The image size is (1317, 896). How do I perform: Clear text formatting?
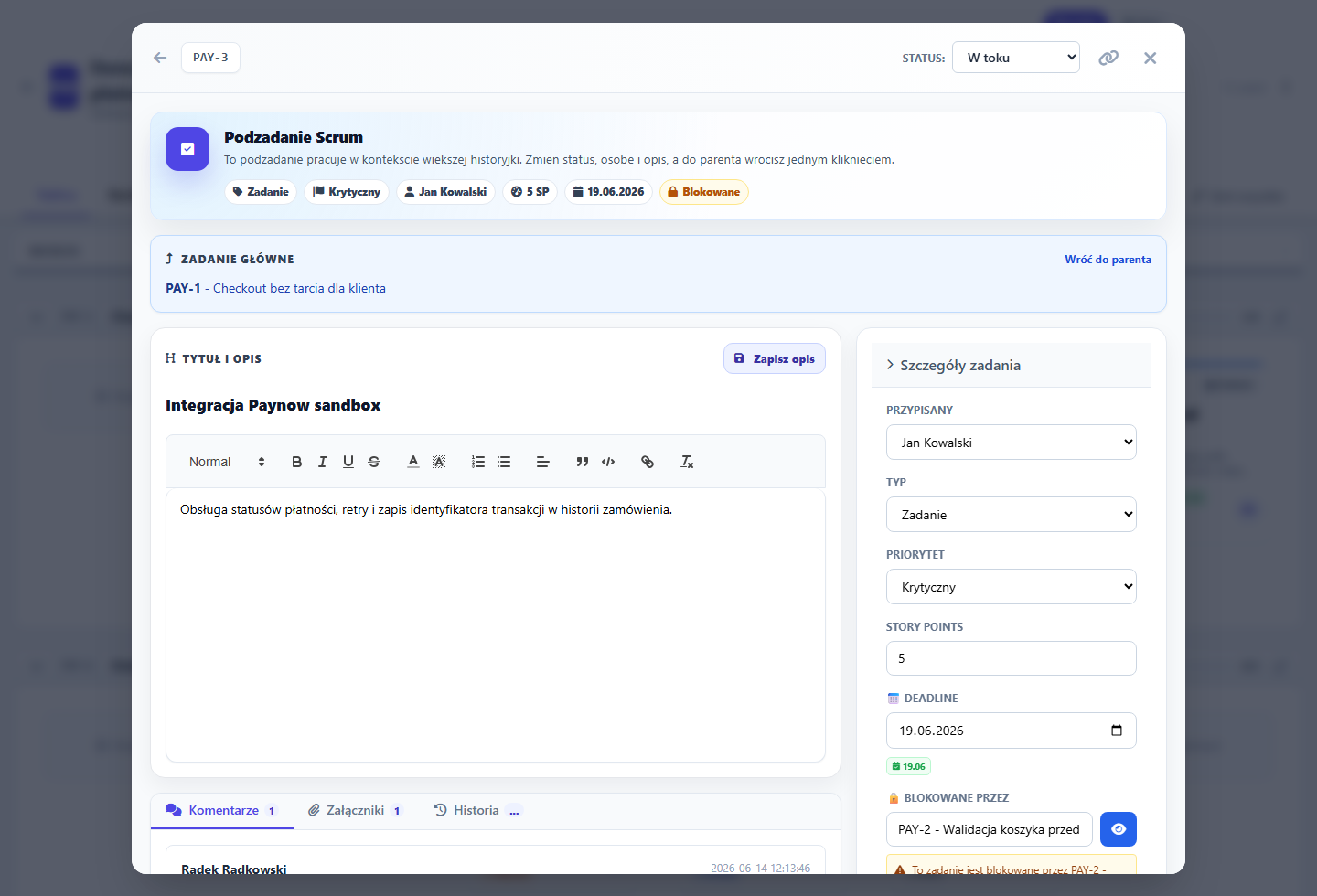click(x=687, y=462)
